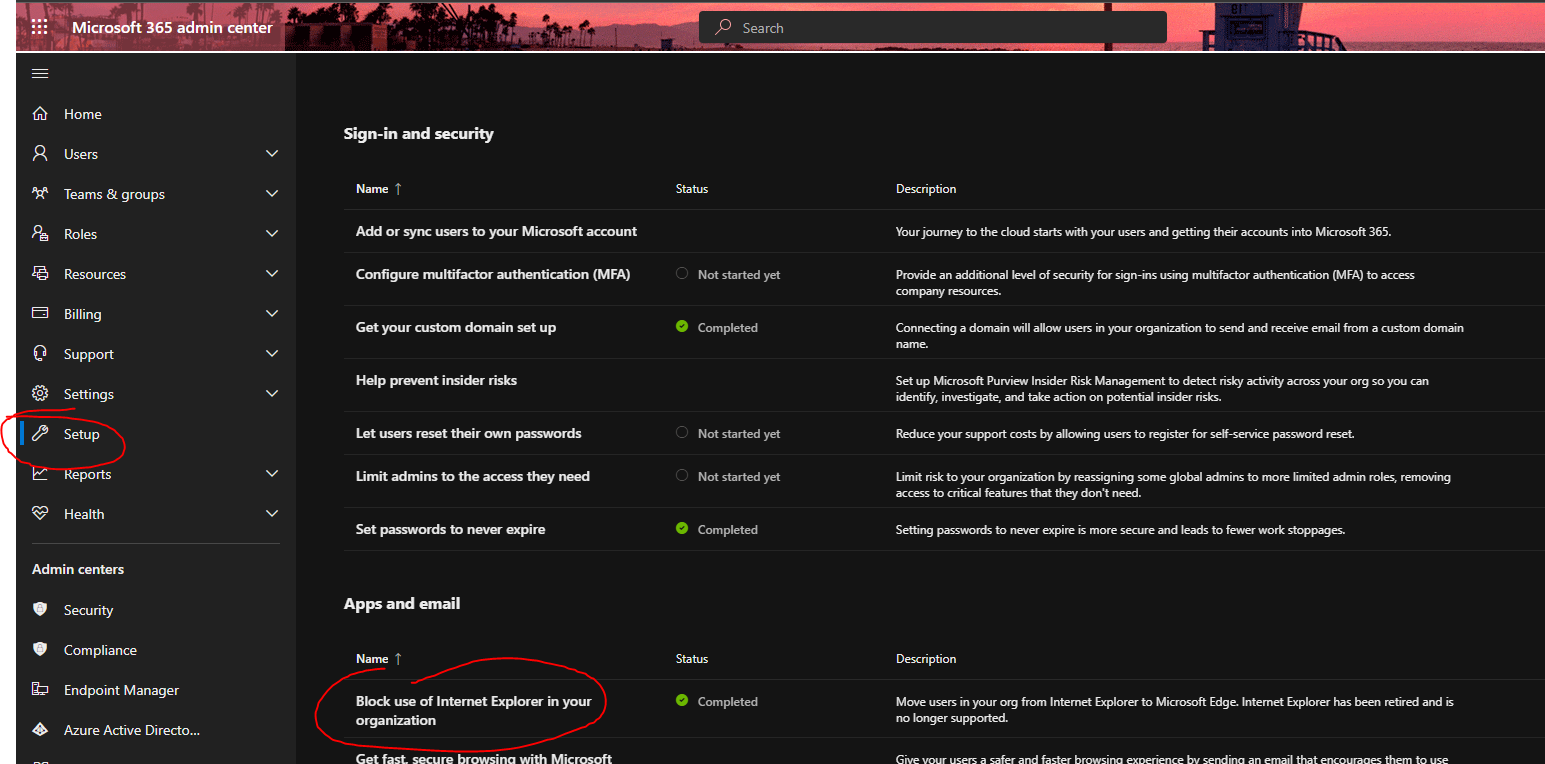Click Apps and email Status header
The width and height of the screenshot is (1545, 764).
[692, 658]
